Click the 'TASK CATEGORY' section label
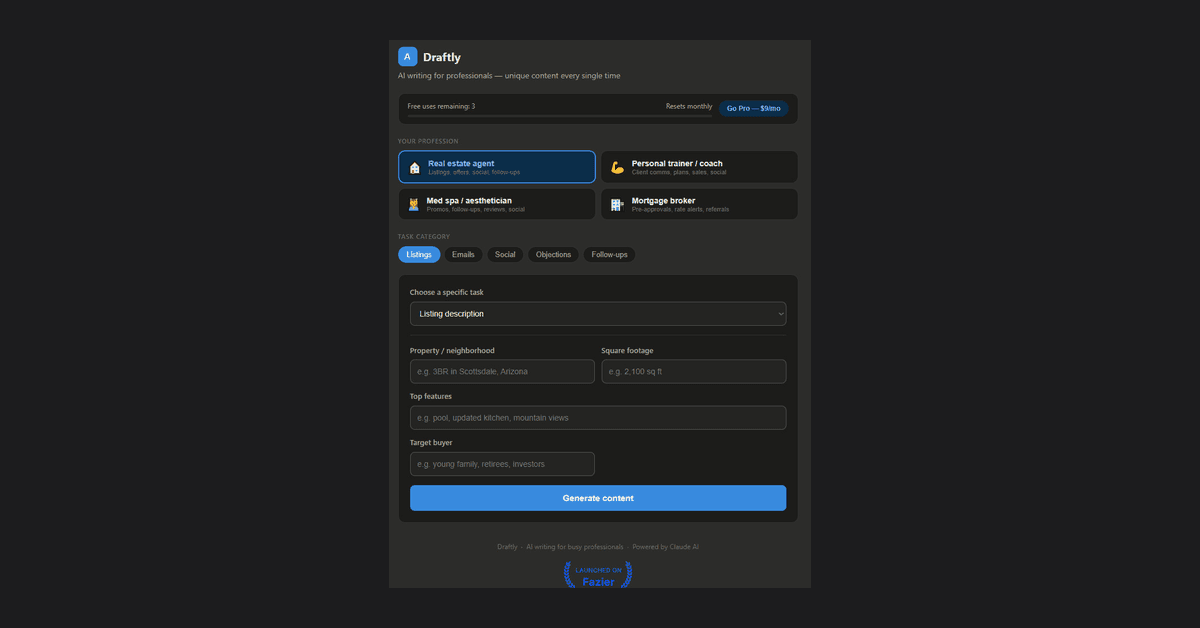 click(424, 237)
